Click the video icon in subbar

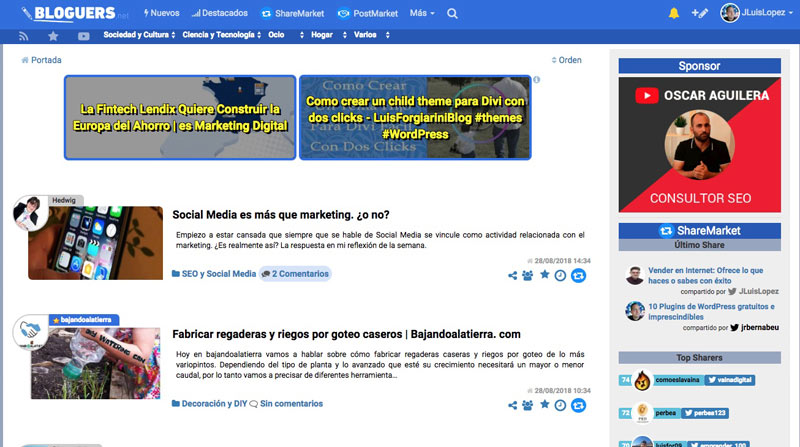pos(84,36)
